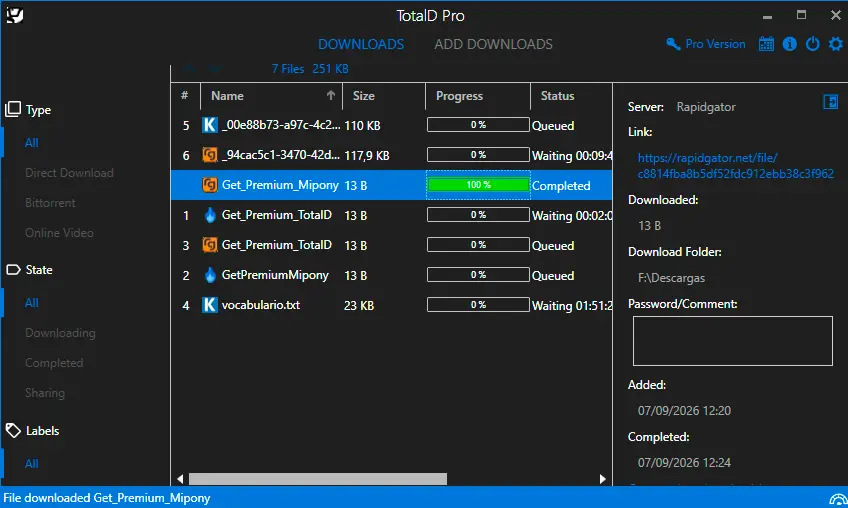Select the Get_Premium_Mipony file name
This screenshot has height=508, width=848.
tap(280, 185)
